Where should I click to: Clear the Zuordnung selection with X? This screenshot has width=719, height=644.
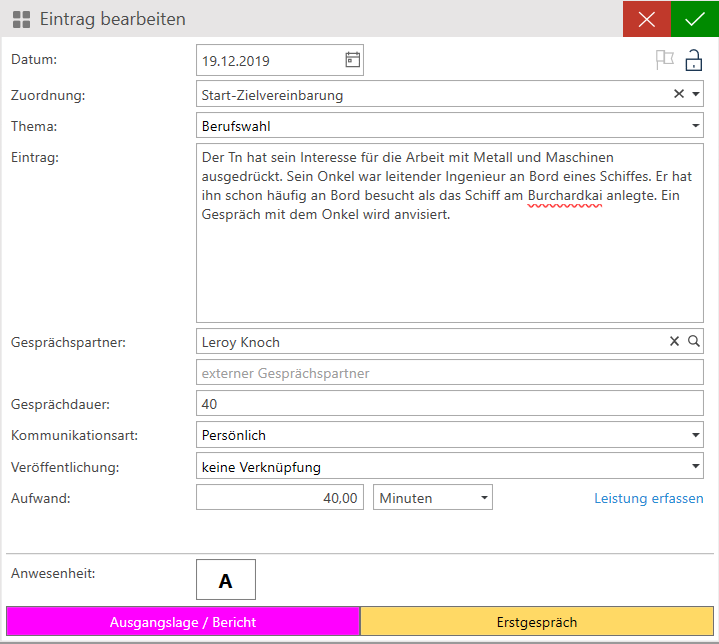pos(678,94)
